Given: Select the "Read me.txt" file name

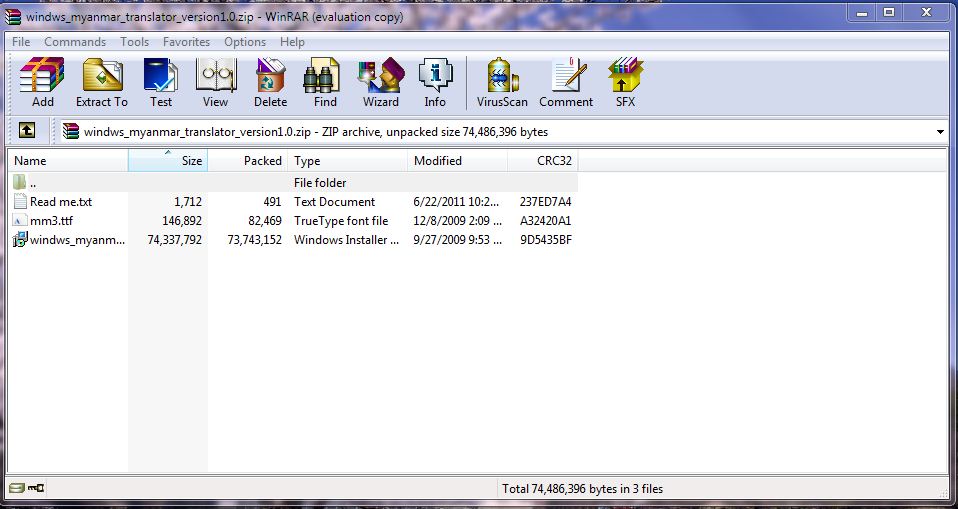Looking at the screenshot, I should pos(61,202).
